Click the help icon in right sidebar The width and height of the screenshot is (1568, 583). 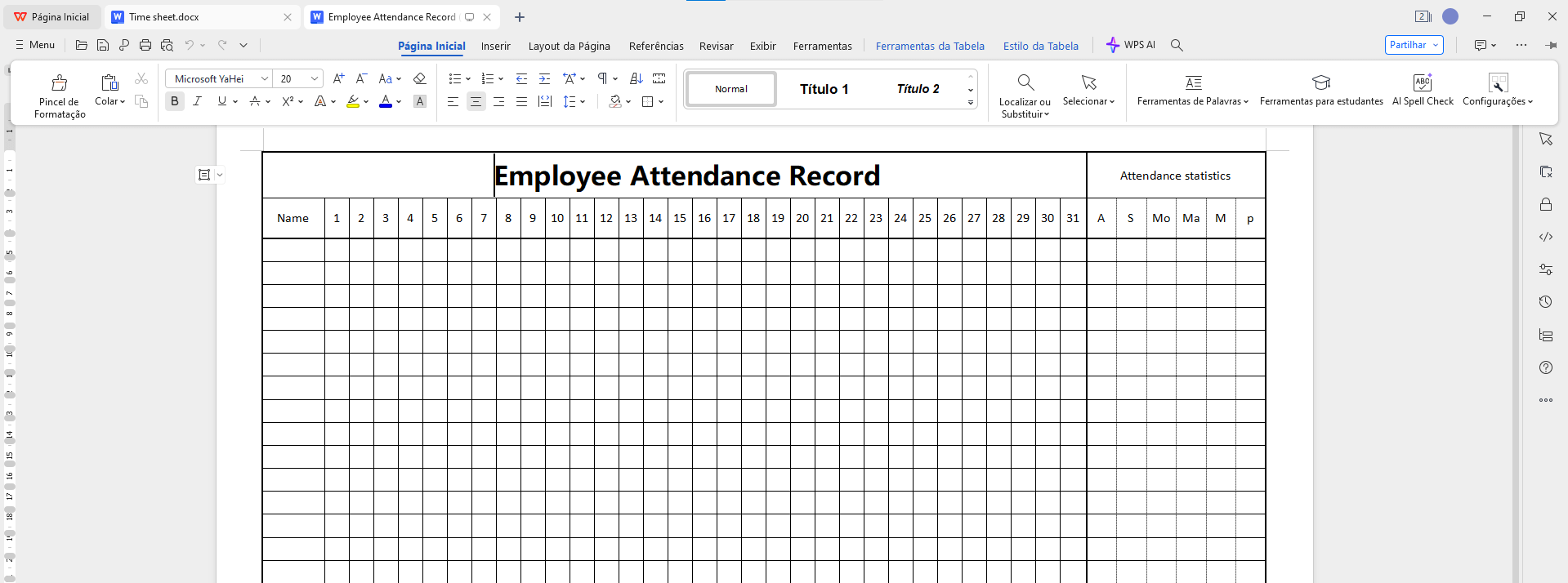[1546, 367]
